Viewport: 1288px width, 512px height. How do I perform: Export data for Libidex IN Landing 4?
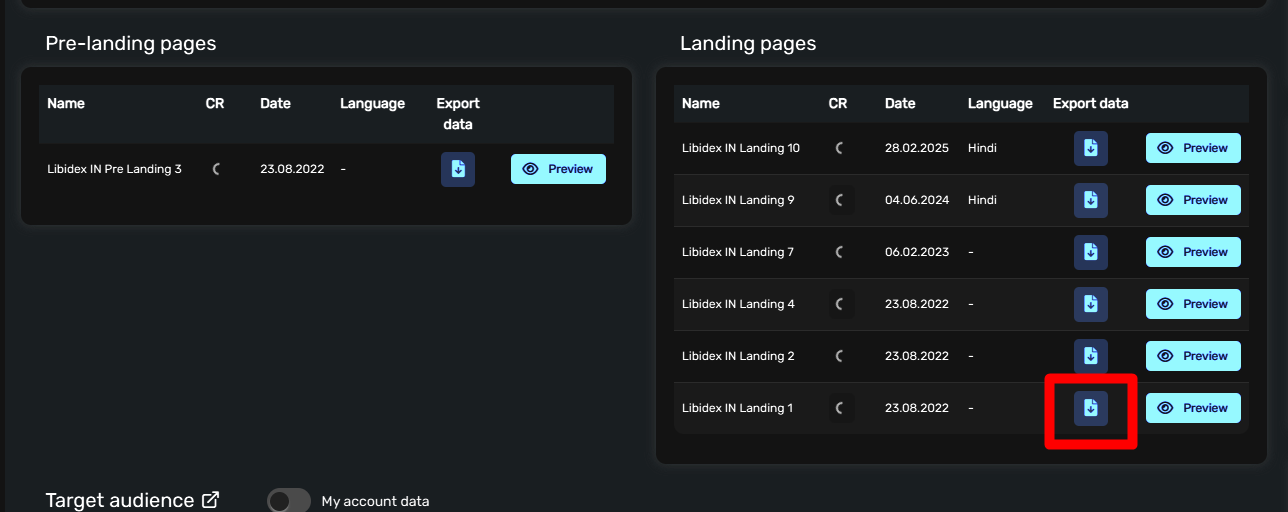click(x=1091, y=304)
